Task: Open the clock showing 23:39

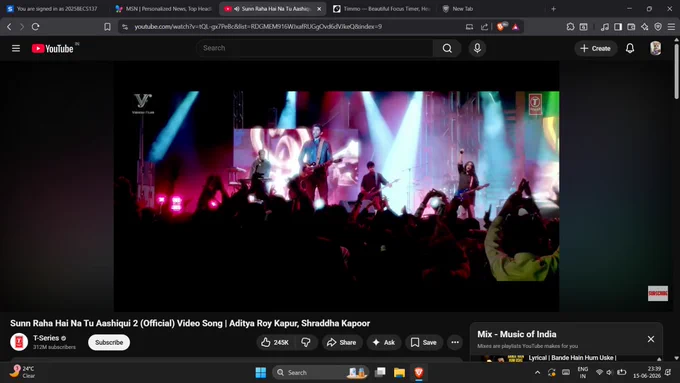Action: 647,372
